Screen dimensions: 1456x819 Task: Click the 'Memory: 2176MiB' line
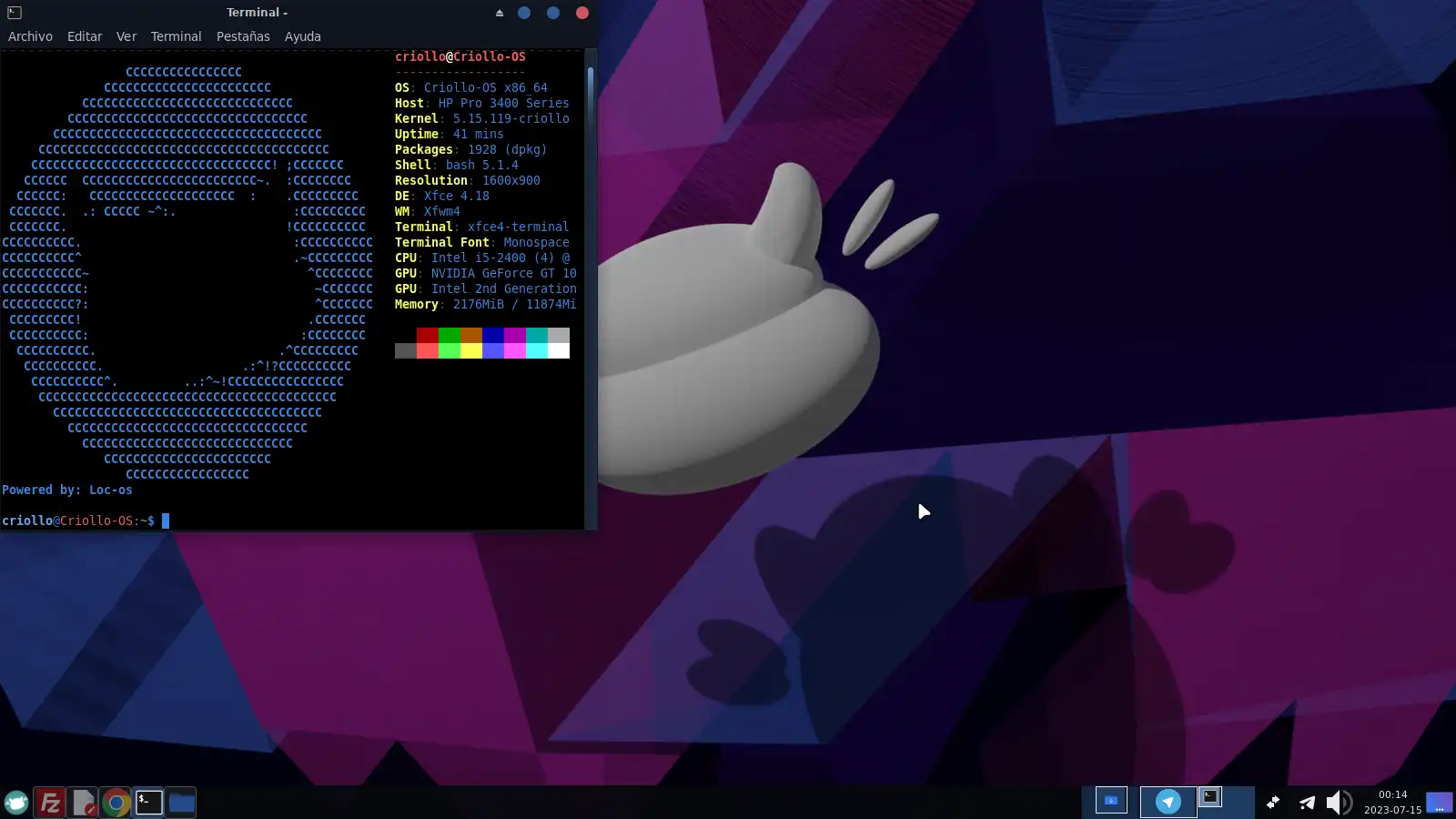486,304
